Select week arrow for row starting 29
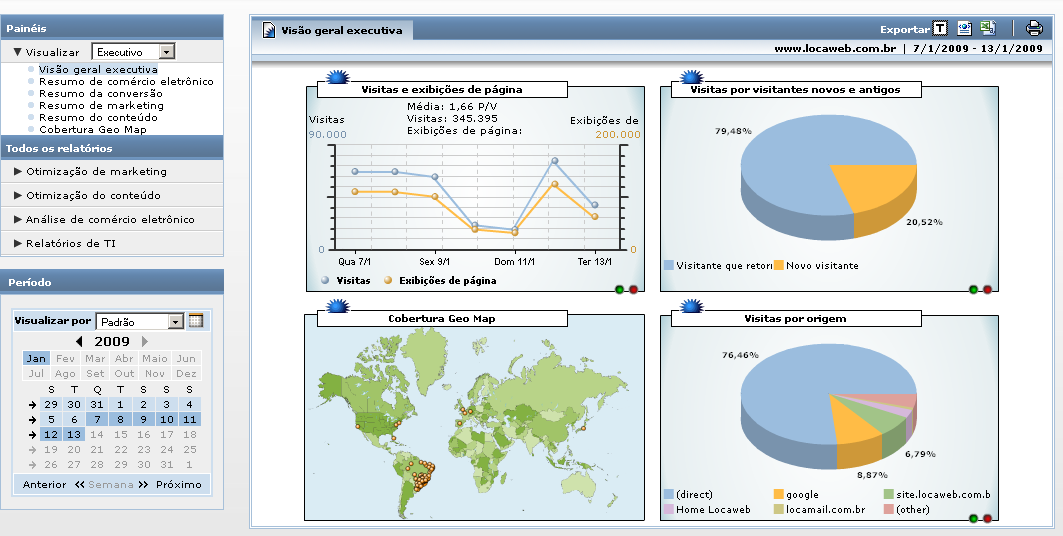 click(x=32, y=405)
